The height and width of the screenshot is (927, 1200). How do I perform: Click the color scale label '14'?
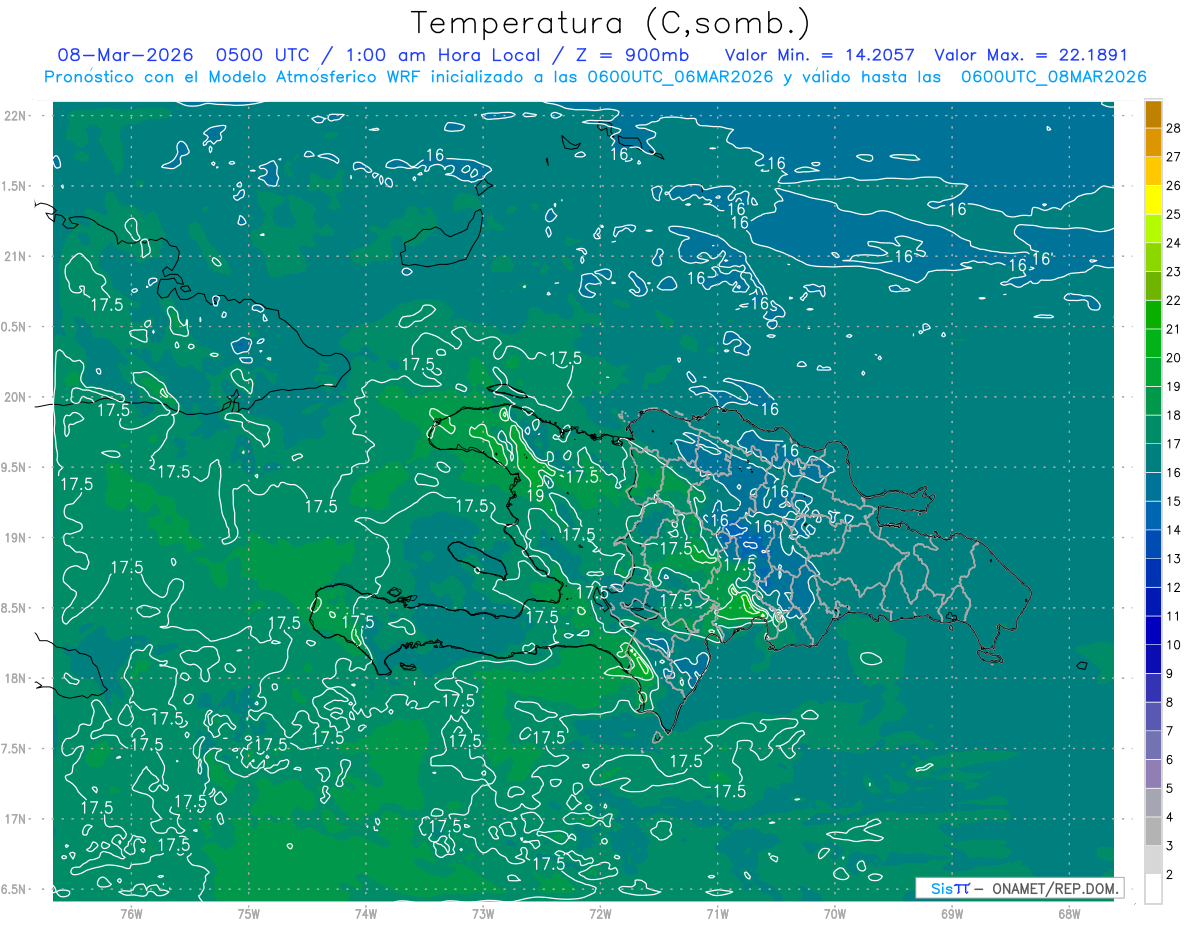(x=1174, y=530)
